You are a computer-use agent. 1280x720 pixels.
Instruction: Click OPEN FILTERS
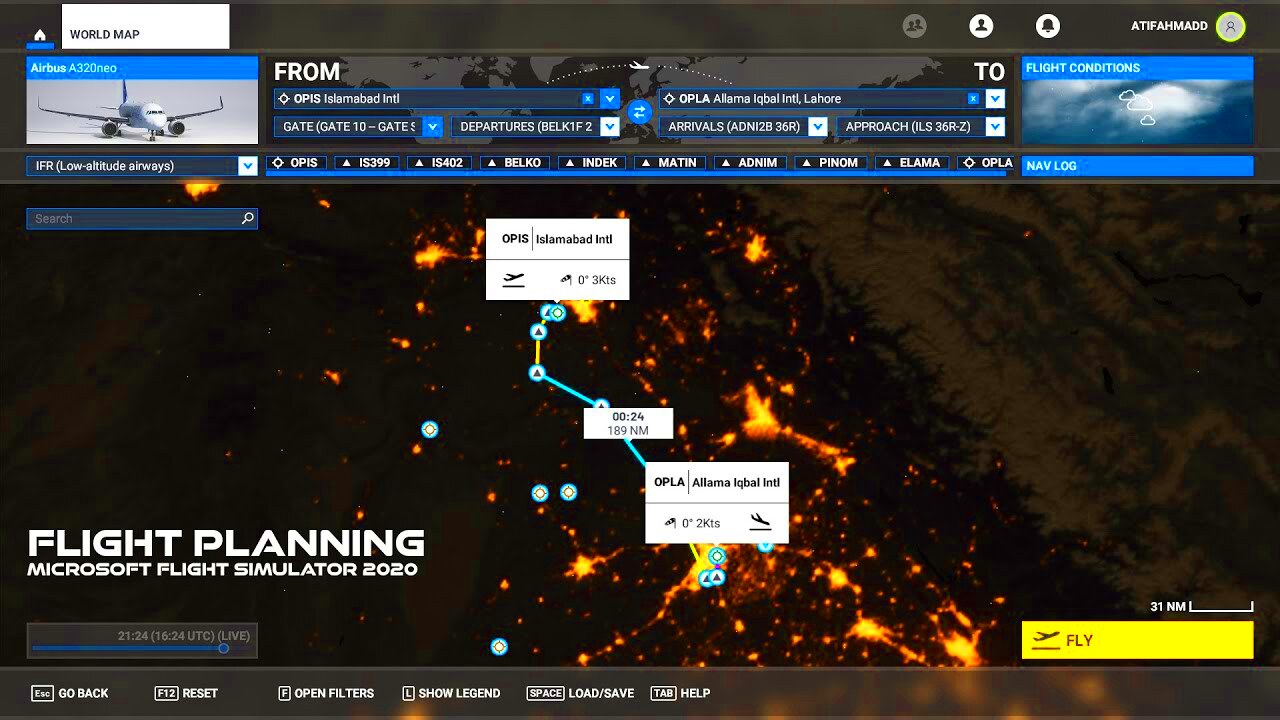326,693
